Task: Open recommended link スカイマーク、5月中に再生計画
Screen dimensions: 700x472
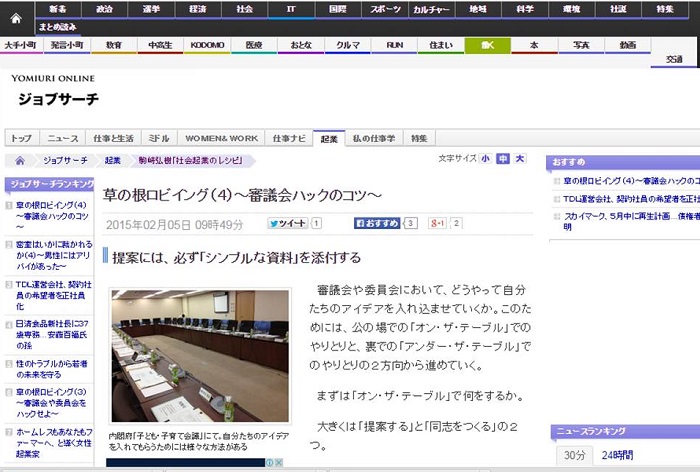Action: click(631, 221)
